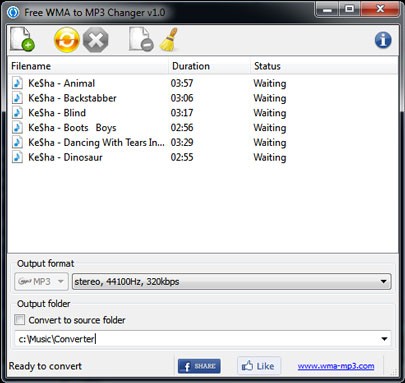Sort by the Duration column header

pyautogui.click(x=209, y=66)
